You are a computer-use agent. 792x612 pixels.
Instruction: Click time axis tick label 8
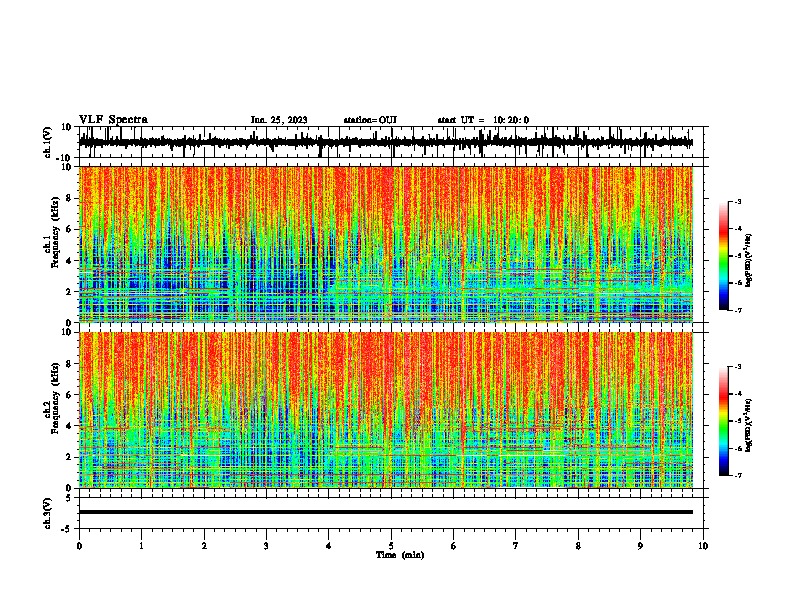click(578, 546)
